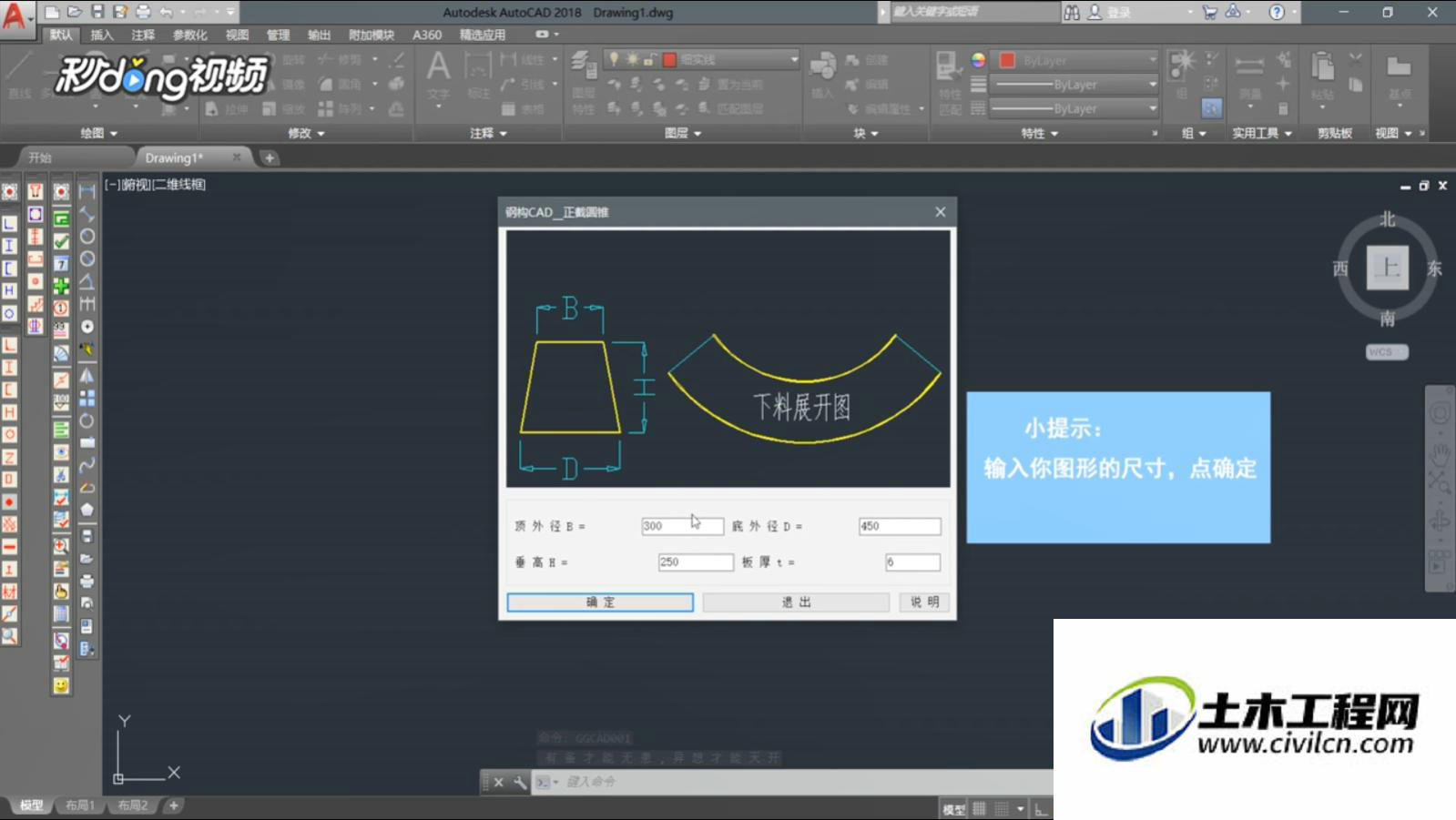
Task: Click the Insert block icon in the 块 panel
Action: point(822,66)
